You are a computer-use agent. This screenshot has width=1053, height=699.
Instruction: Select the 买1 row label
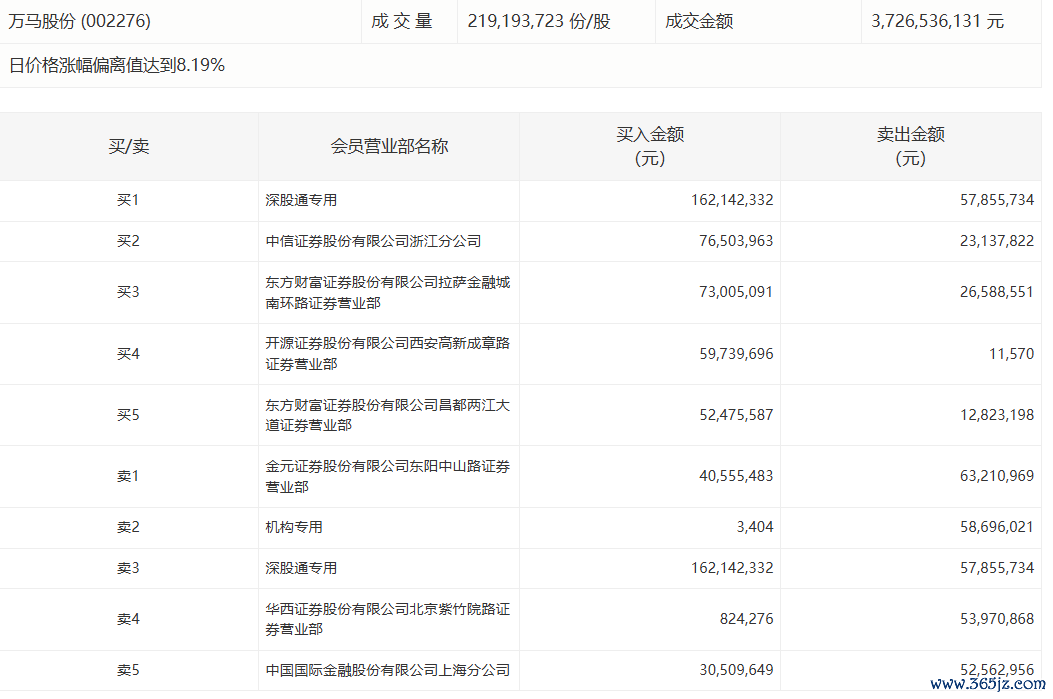coord(128,200)
